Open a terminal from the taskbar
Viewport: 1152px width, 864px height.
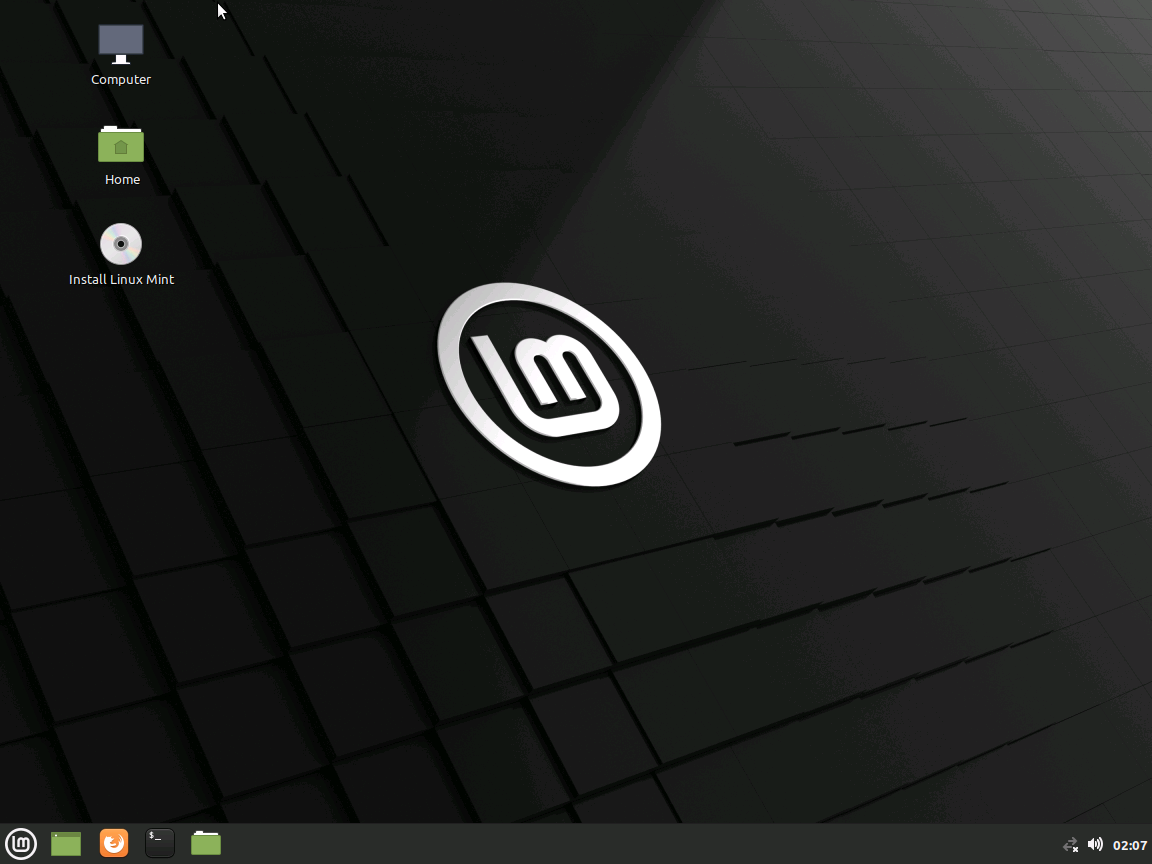pyautogui.click(x=160, y=843)
